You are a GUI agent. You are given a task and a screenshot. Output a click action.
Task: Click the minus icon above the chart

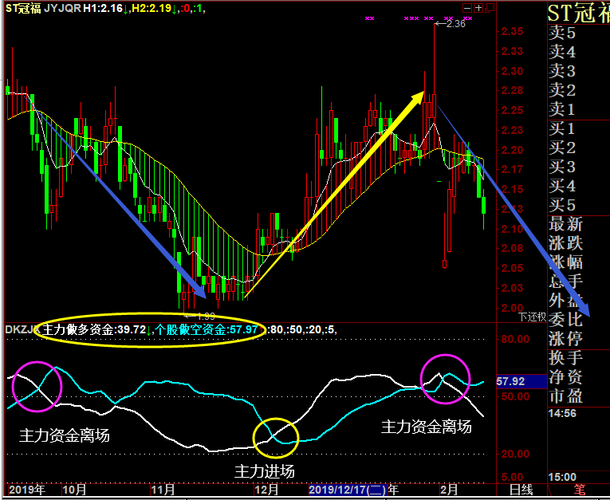(467, 8)
